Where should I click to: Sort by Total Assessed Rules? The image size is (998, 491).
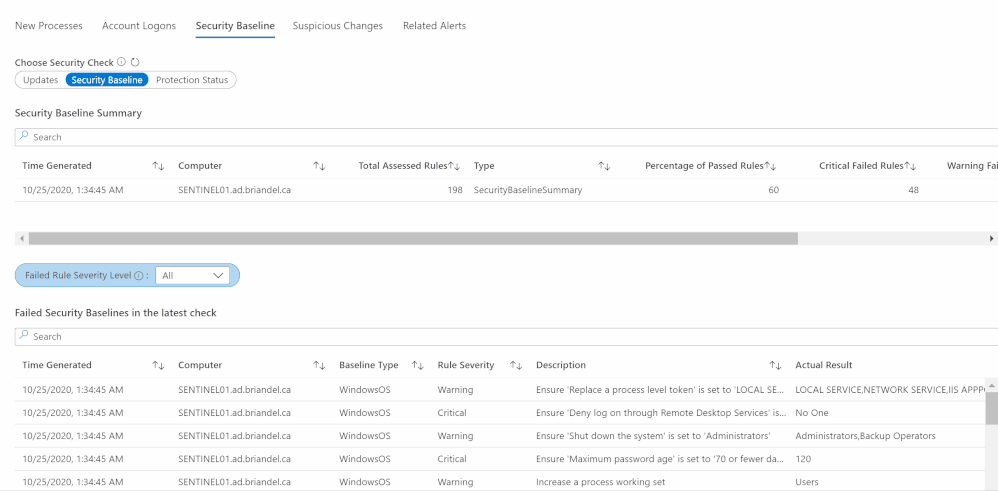454,166
